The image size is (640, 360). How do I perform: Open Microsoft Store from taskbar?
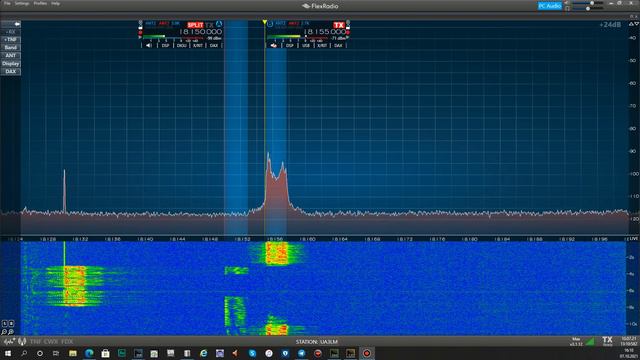tap(105, 353)
